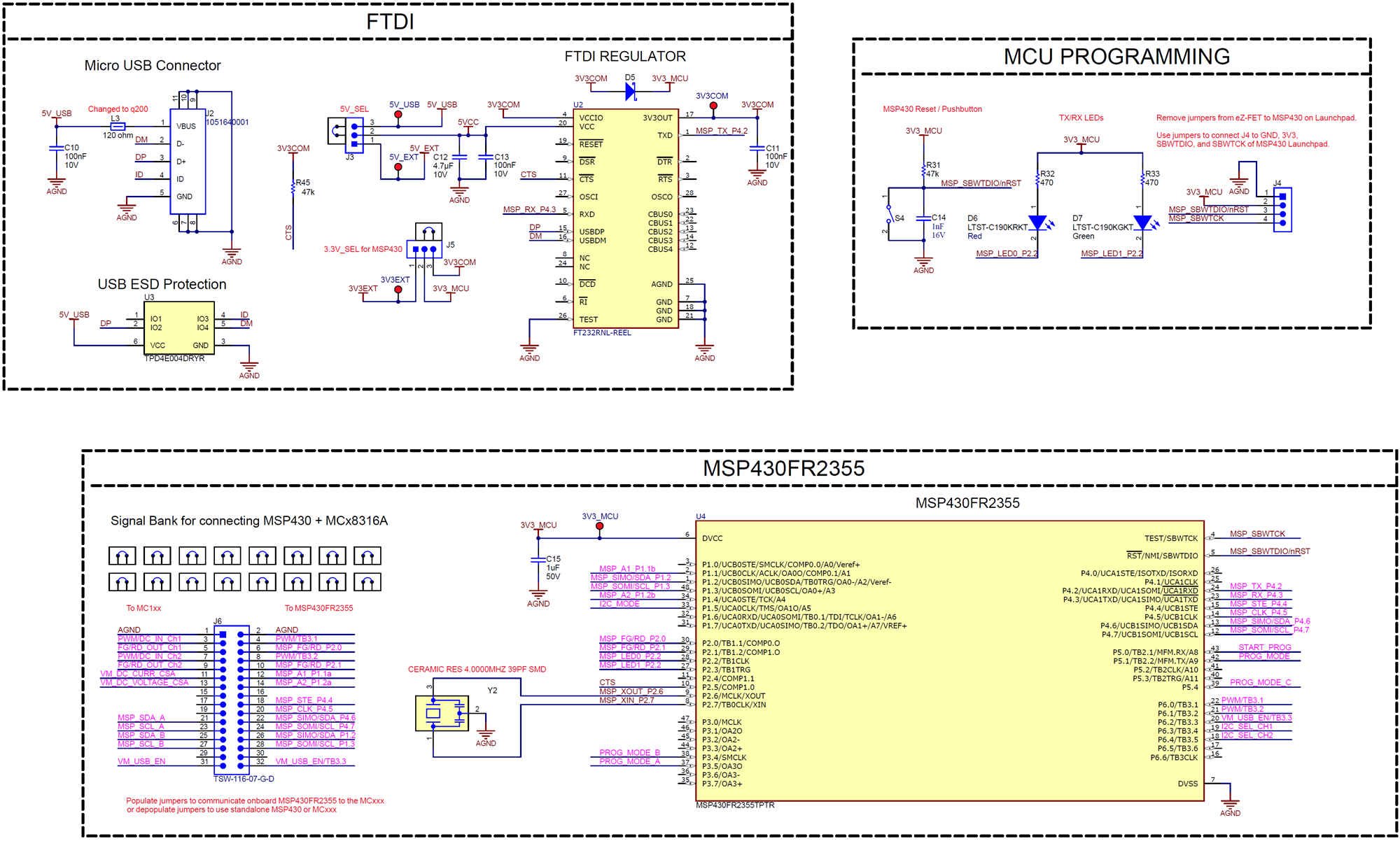Image resolution: width=1400 pixels, height=841 pixels.
Task: Expand the Signal Bank jumper block
Action: [245, 568]
